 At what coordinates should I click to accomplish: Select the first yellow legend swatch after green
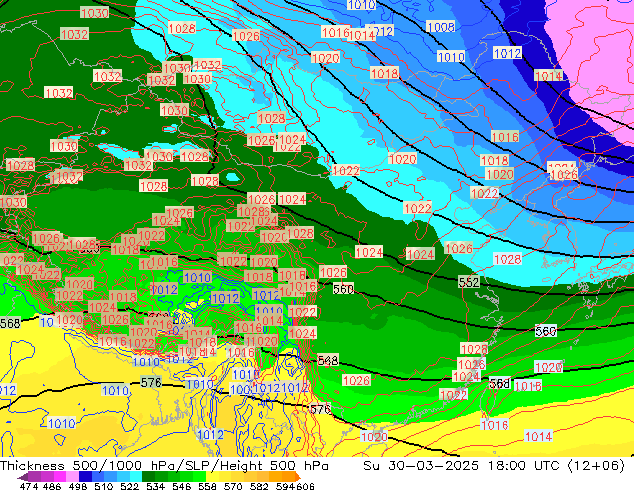[213, 477]
